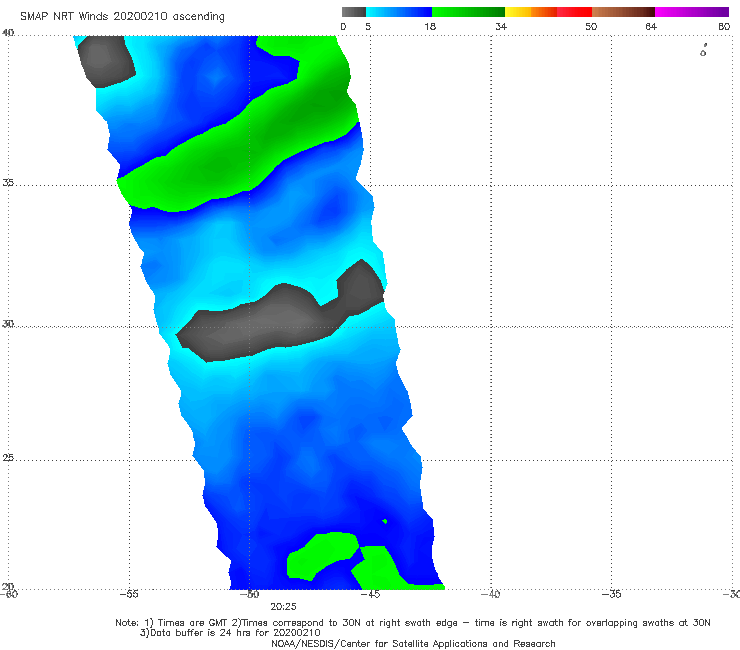Click the tiny green dot near 22.5N

click(x=385, y=521)
